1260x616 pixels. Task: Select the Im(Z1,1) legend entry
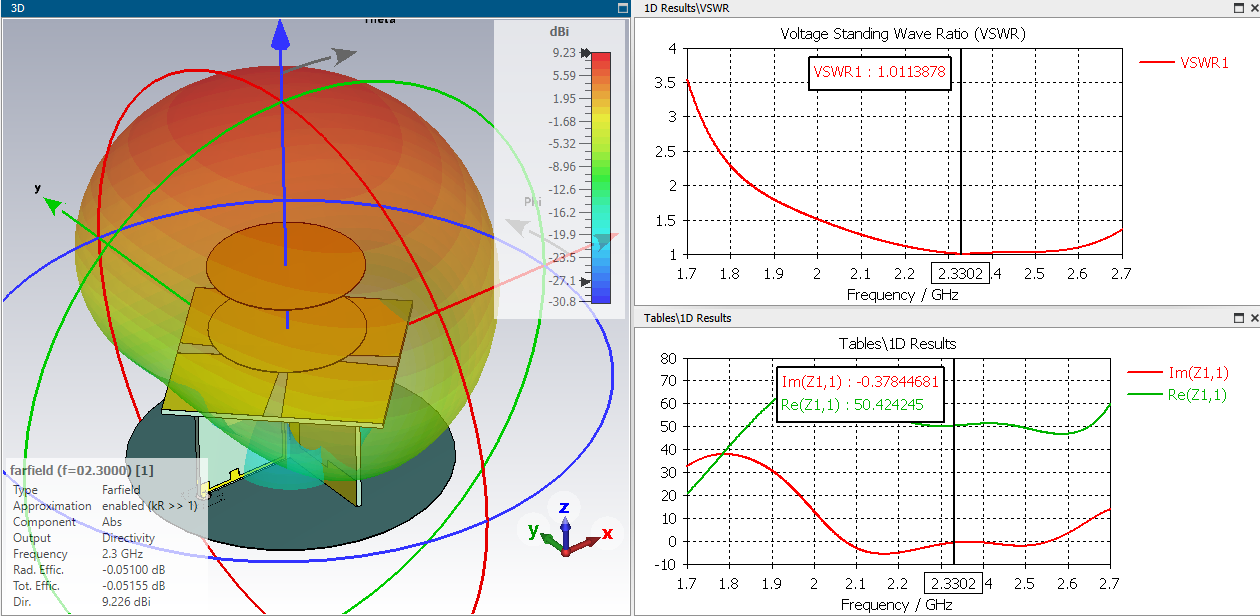click(1178, 373)
